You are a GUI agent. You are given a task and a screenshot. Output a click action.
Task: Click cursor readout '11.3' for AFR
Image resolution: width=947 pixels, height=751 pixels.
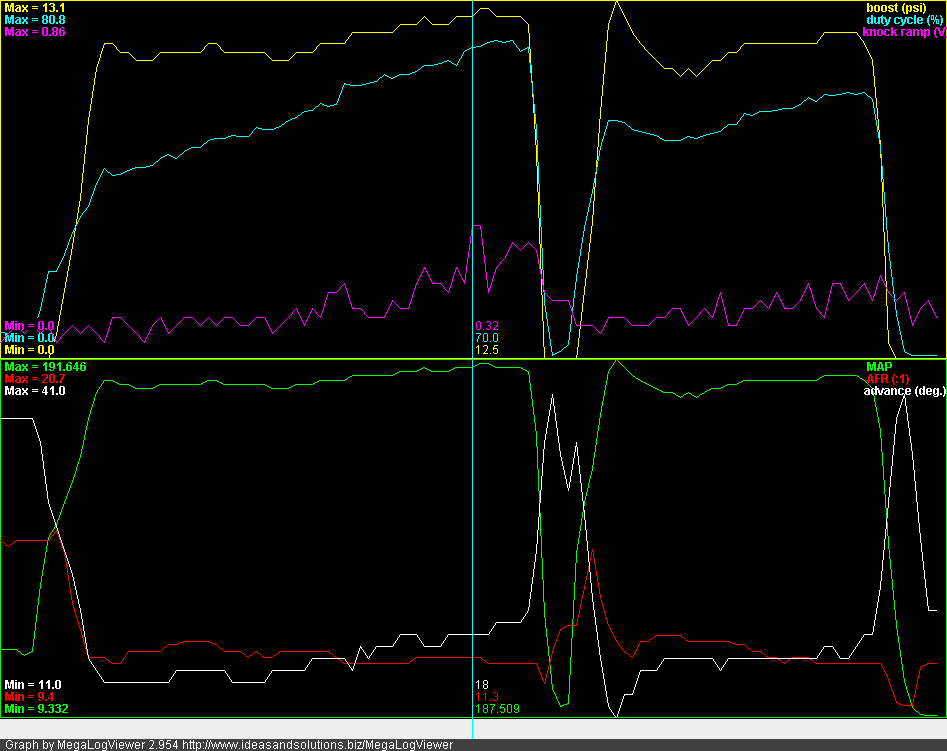487,697
